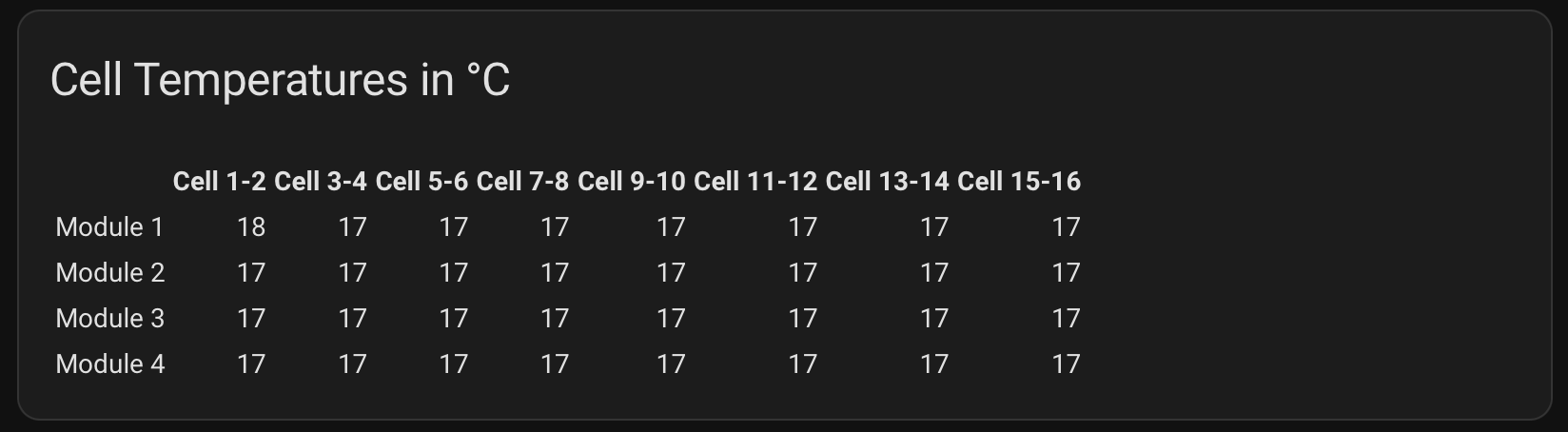Select the Cell 9-10 column header
The height and width of the screenshot is (432, 1568).
pyautogui.click(x=631, y=181)
